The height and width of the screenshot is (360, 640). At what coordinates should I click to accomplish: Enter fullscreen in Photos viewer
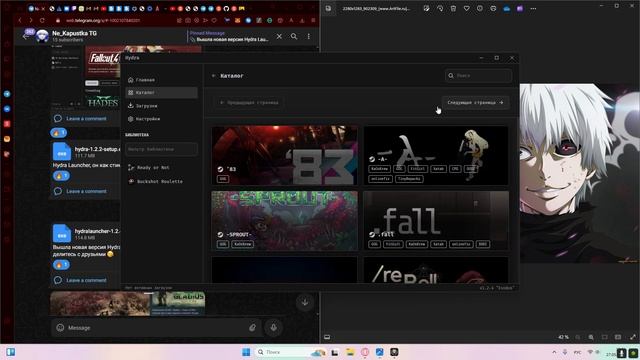click(633, 337)
